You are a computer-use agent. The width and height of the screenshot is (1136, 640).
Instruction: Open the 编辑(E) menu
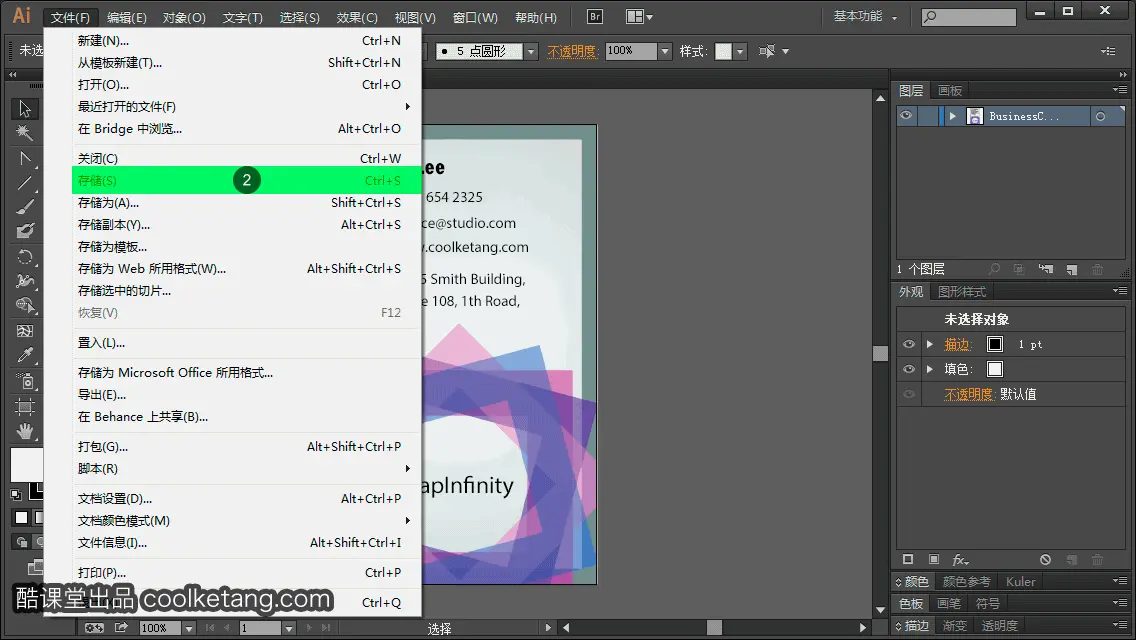[x=127, y=17]
